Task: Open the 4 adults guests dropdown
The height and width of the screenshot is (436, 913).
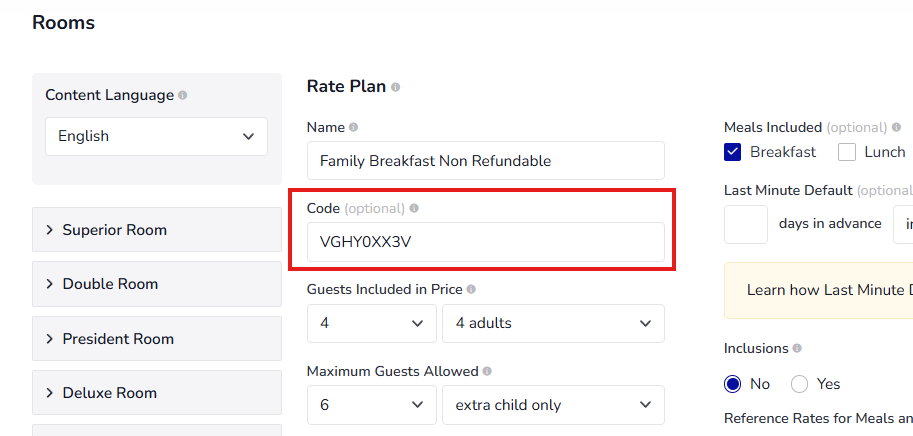Action: (553, 323)
